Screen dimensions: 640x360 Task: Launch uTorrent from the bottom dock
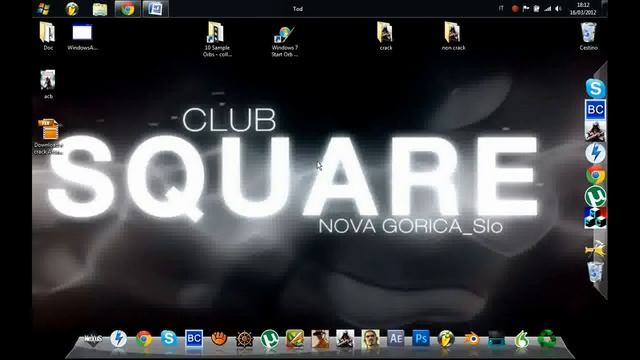click(269, 339)
